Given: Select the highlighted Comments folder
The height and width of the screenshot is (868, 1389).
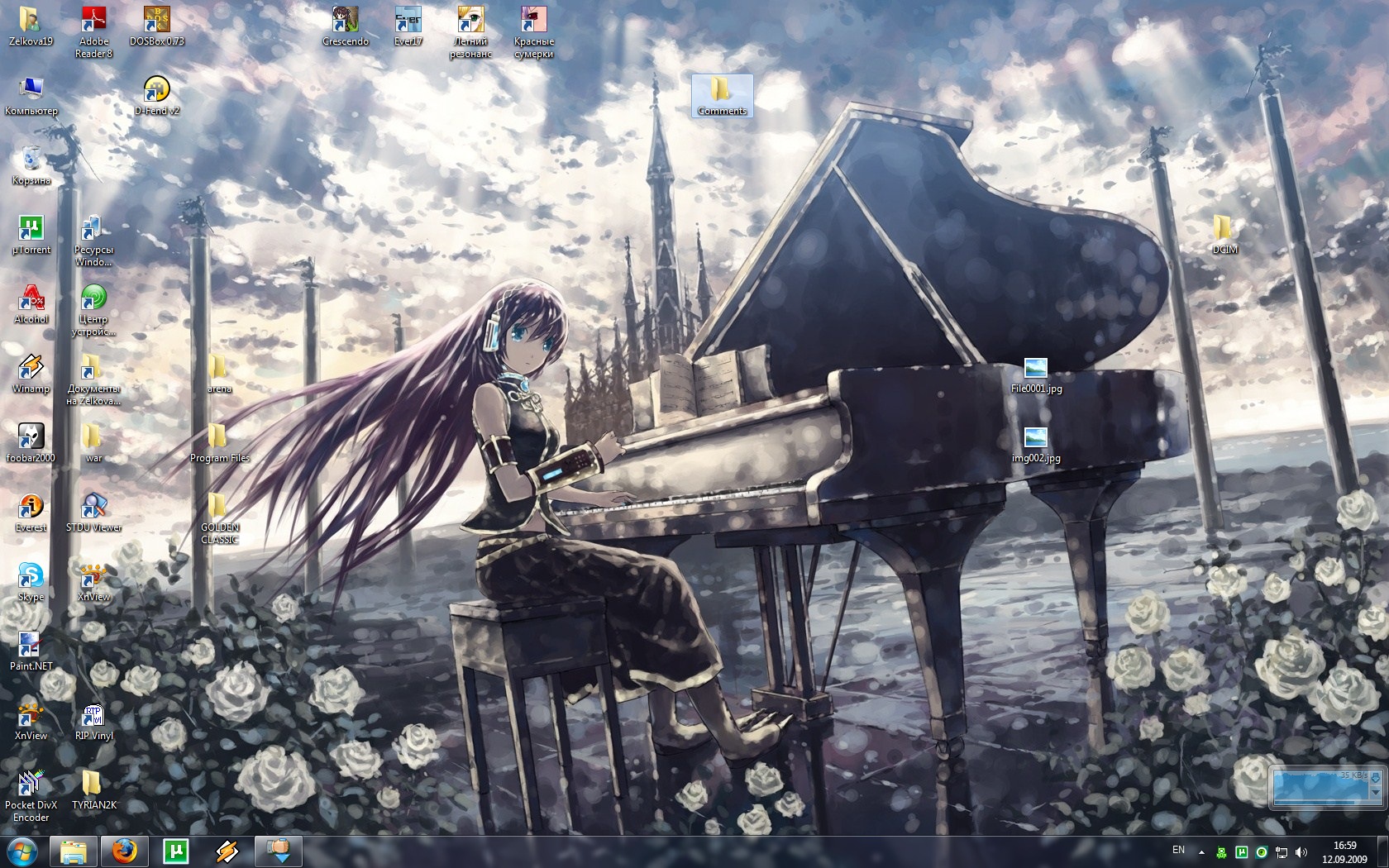Looking at the screenshot, I should (722, 96).
